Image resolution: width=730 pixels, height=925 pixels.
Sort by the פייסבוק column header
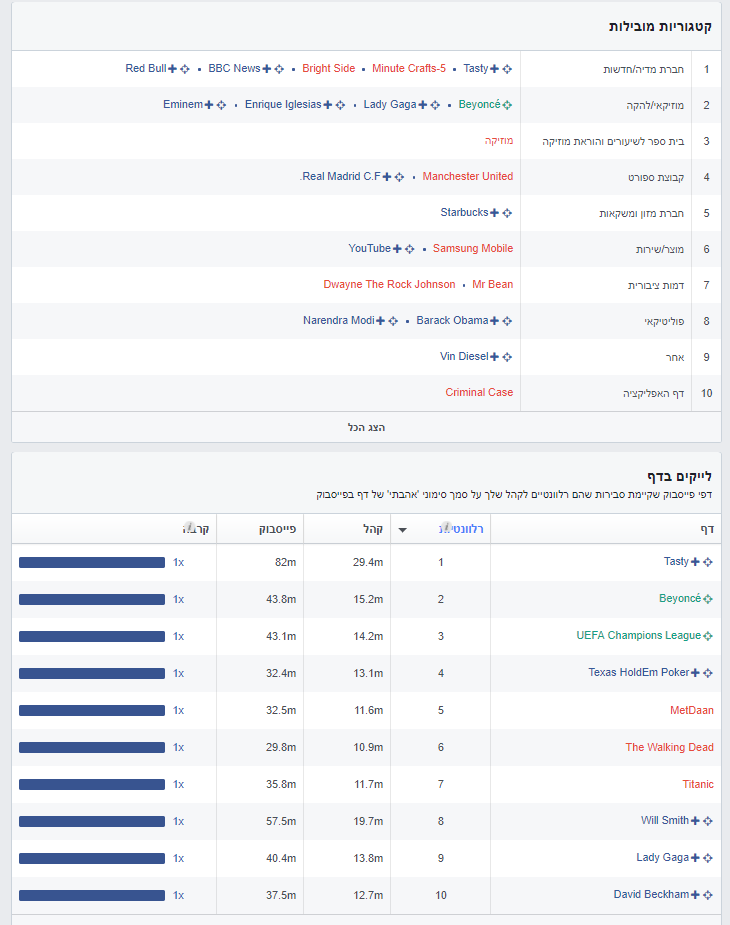[x=277, y=529]
